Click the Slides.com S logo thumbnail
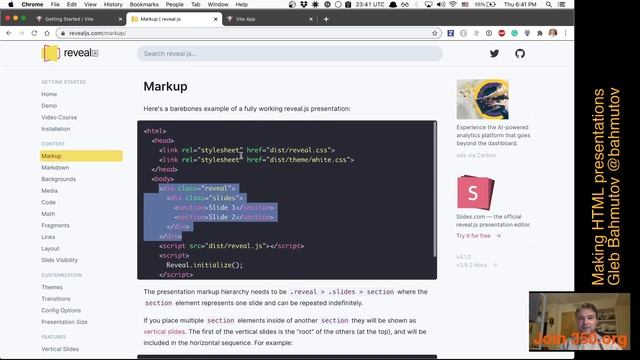640x360 pixels. (x=475, y=192)
